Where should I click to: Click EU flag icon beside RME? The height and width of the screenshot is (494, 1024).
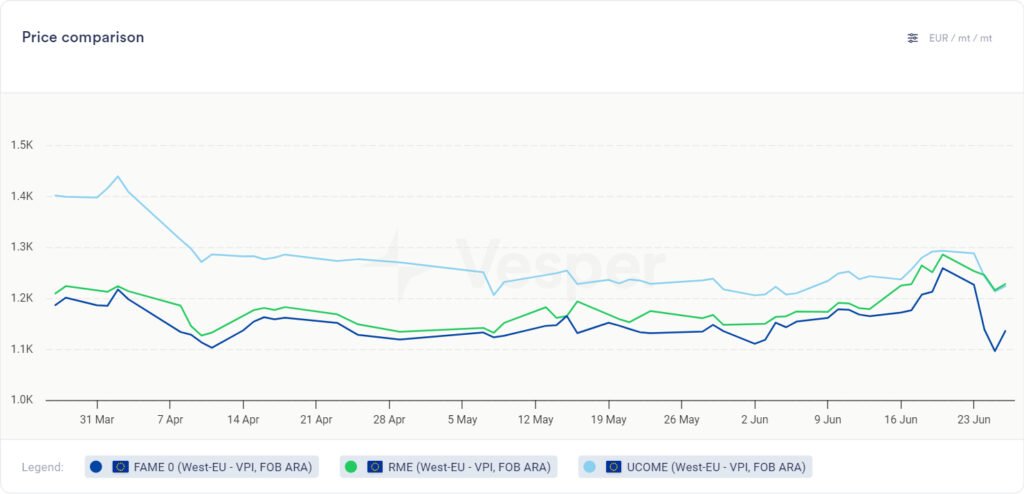click(x=375, y=466)
